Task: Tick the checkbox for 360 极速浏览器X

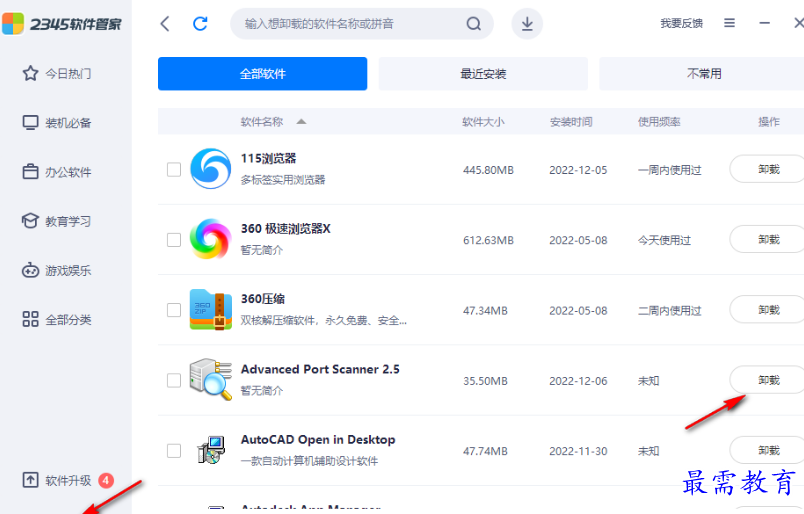Action: click(x=174, y=240)
